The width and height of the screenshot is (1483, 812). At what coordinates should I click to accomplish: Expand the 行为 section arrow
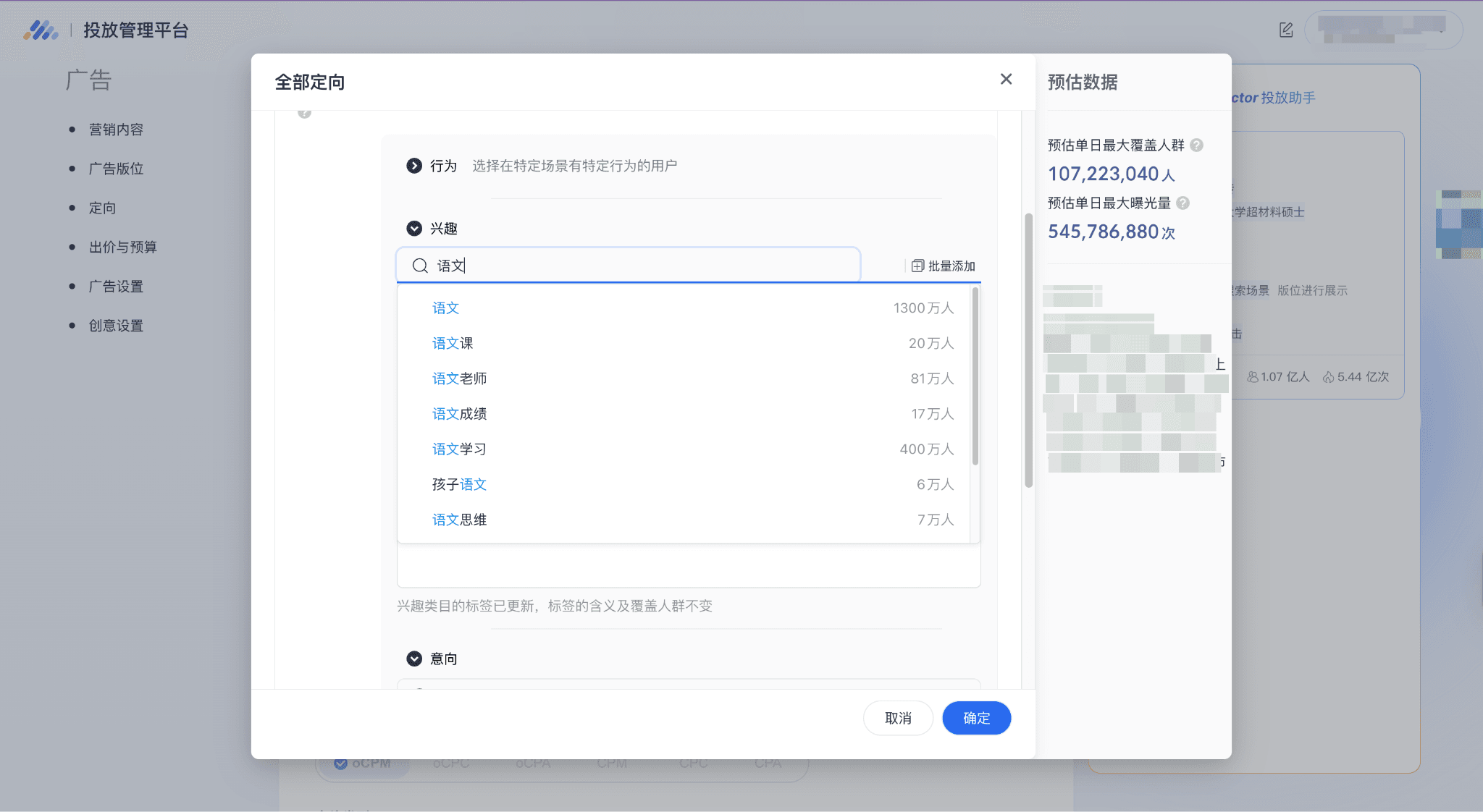414,166
